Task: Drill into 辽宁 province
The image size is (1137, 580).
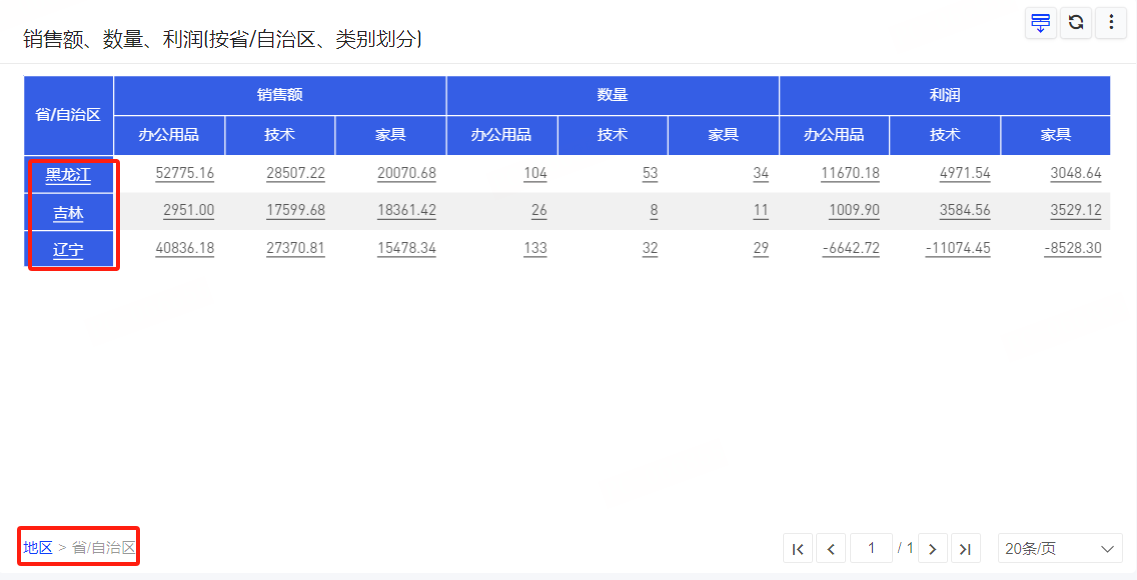Action: [68, 249]
